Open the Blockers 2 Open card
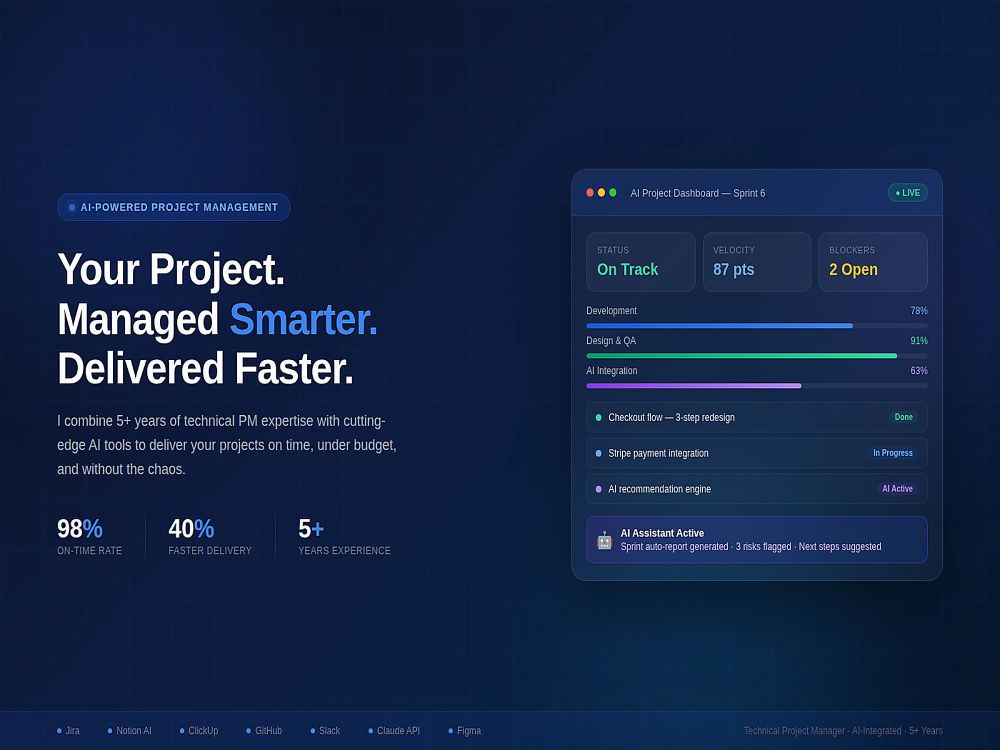 (x=873, y=262)
